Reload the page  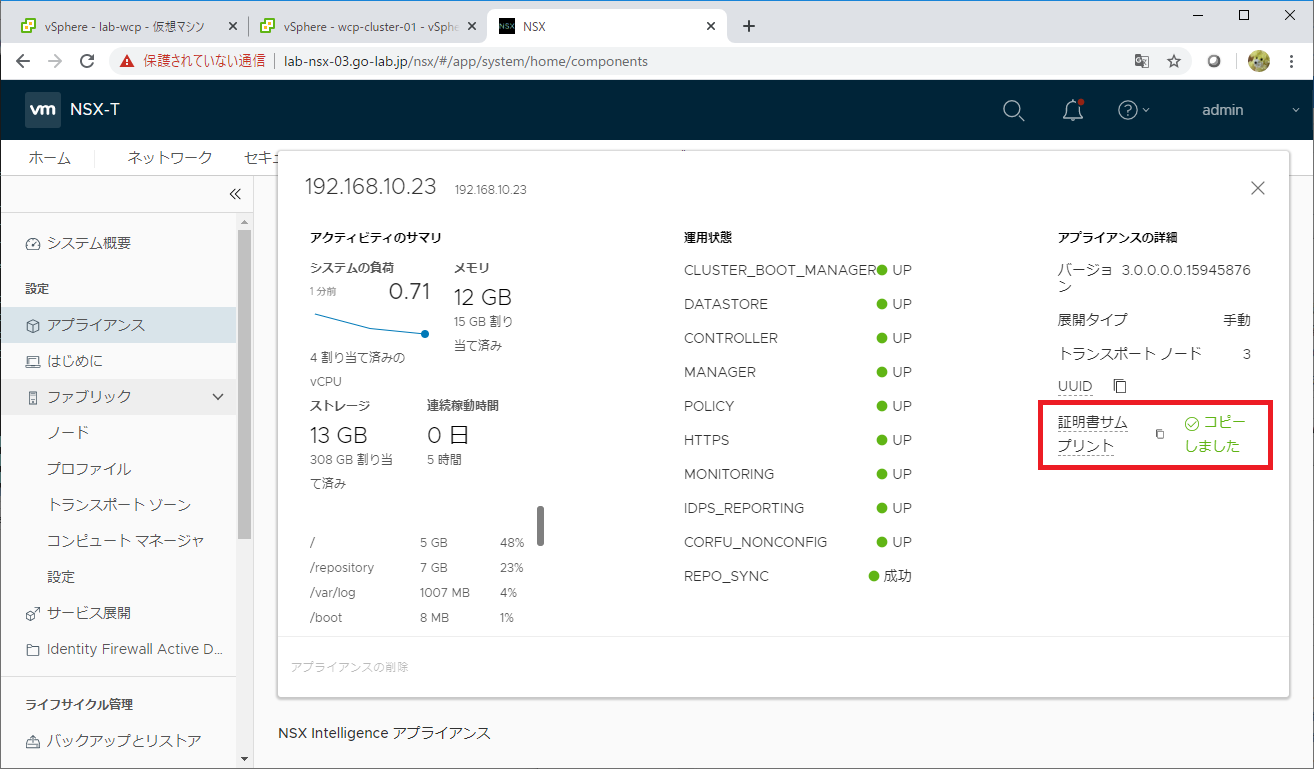coord(87,61)
